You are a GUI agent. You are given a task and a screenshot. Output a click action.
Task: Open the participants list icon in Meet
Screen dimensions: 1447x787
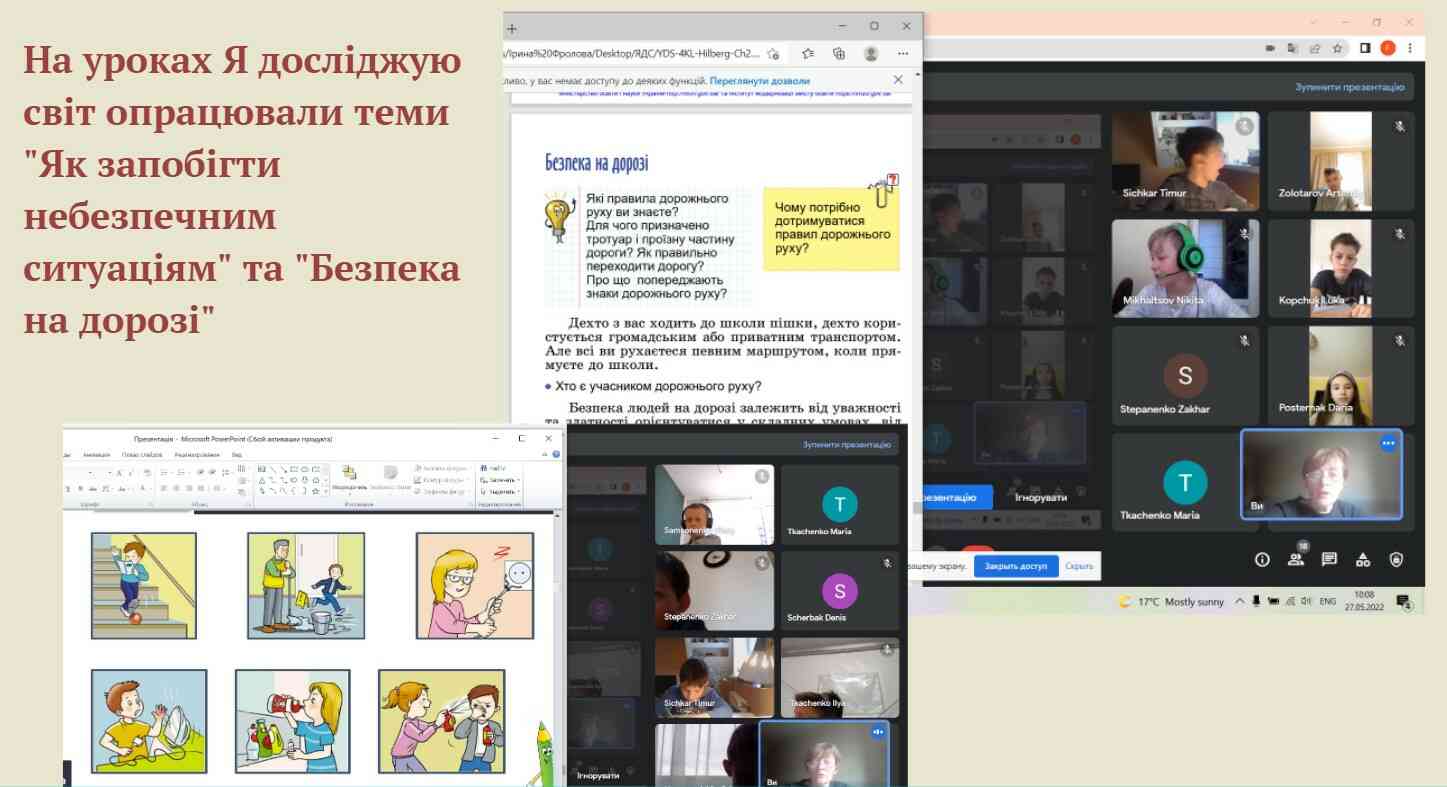click(1296, 559)
